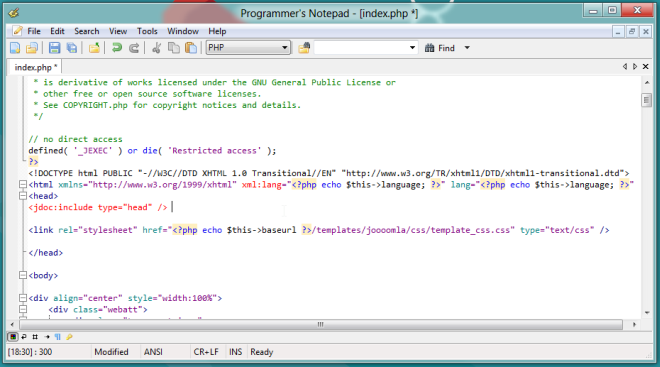
Task: Paste using the clipboard icon
Action: pos(191,48)
